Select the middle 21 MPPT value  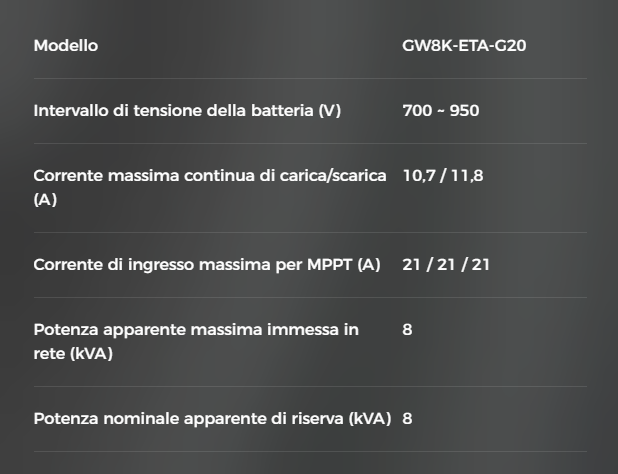446,265
